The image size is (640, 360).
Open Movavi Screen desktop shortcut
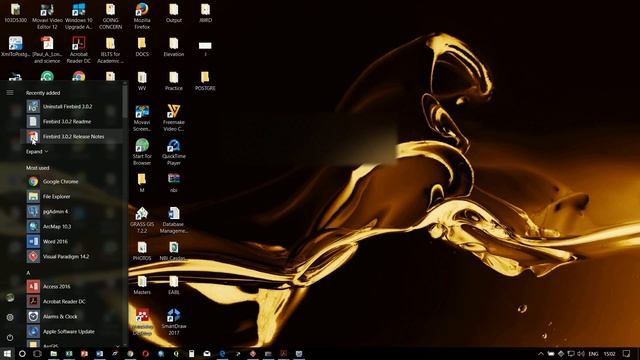point(142,118)
